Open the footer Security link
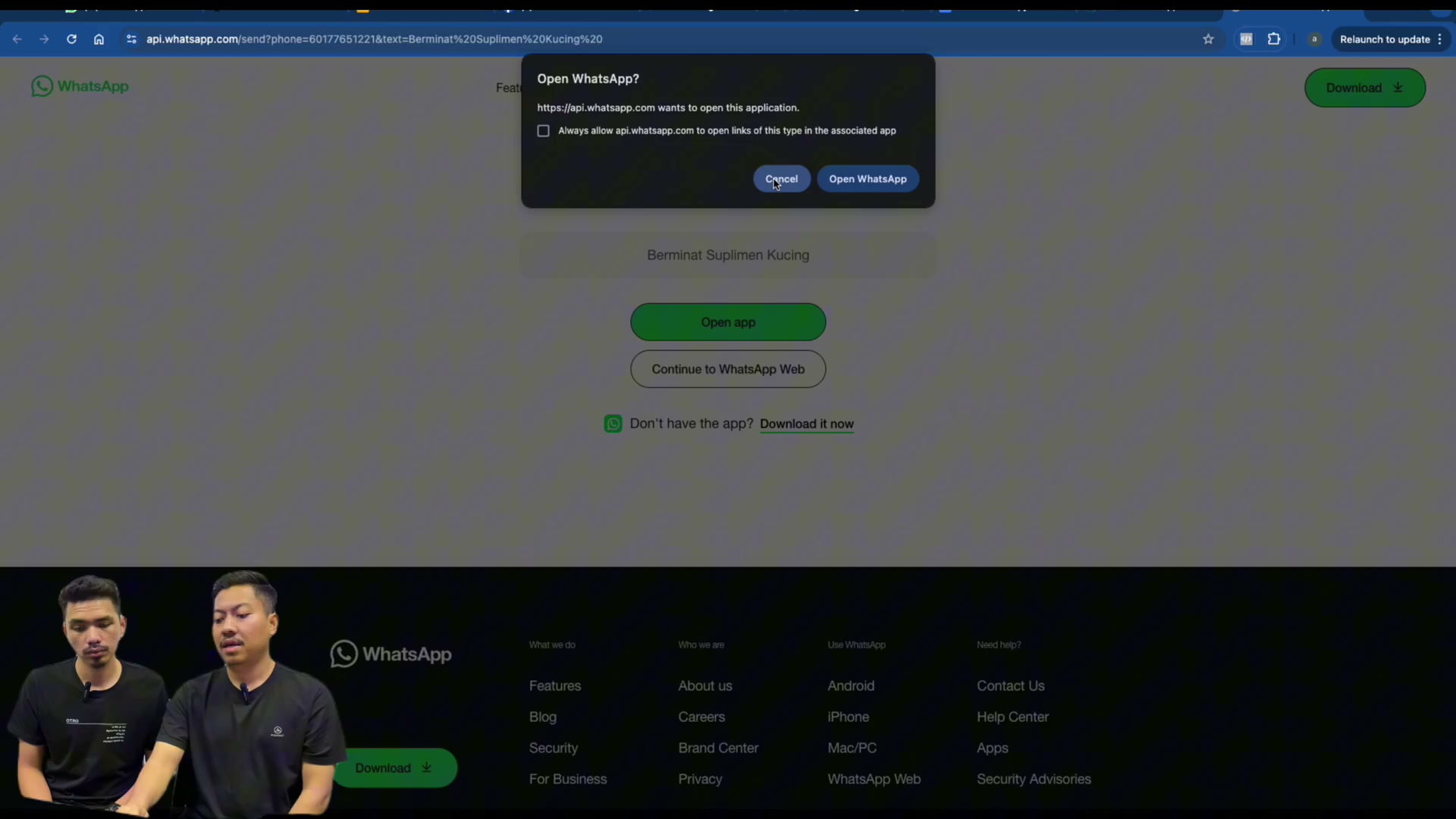Viewport: 1456px width, 819px height. pyautogui.click(x=554, y=748)
